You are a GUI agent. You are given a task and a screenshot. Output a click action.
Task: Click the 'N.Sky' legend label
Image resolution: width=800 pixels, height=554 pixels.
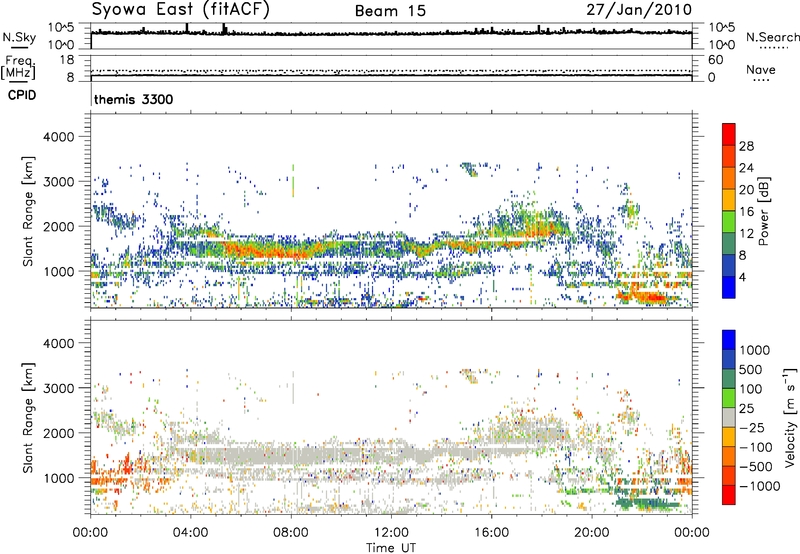19,37
